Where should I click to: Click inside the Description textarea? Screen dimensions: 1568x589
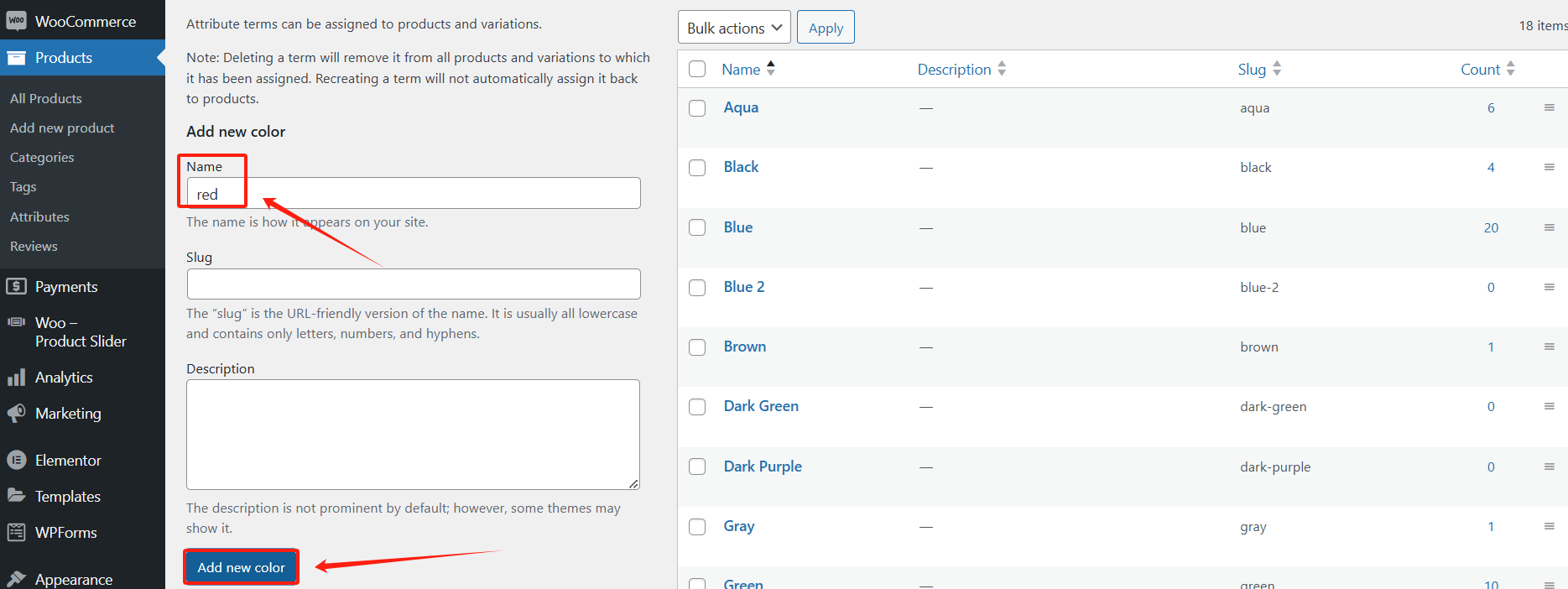(x=413, y=434)
